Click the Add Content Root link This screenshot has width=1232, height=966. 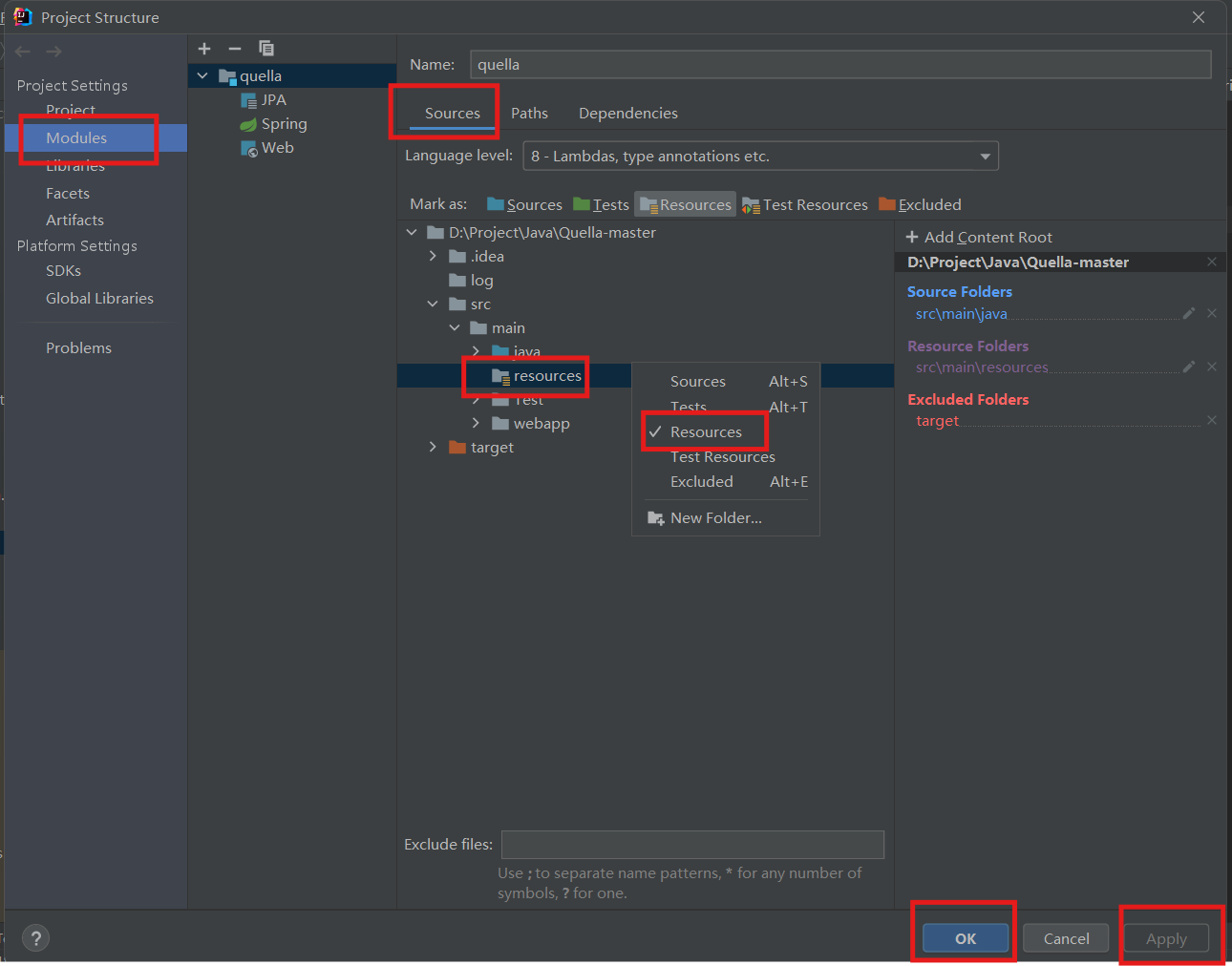(978, 237)
